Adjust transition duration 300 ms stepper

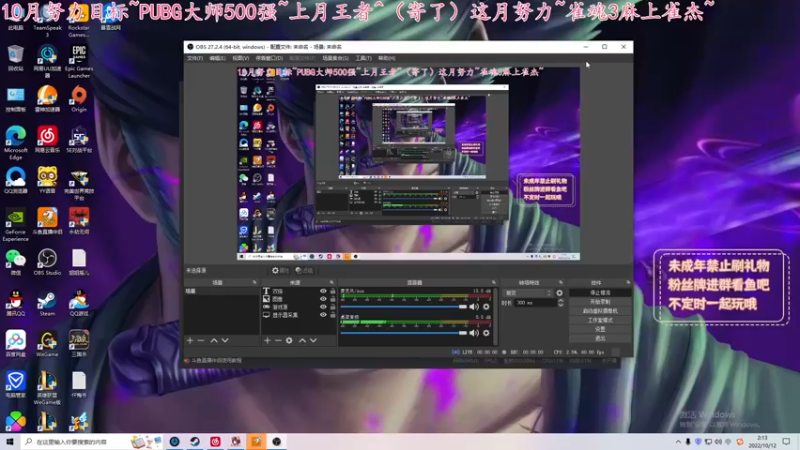pos(560,303)
